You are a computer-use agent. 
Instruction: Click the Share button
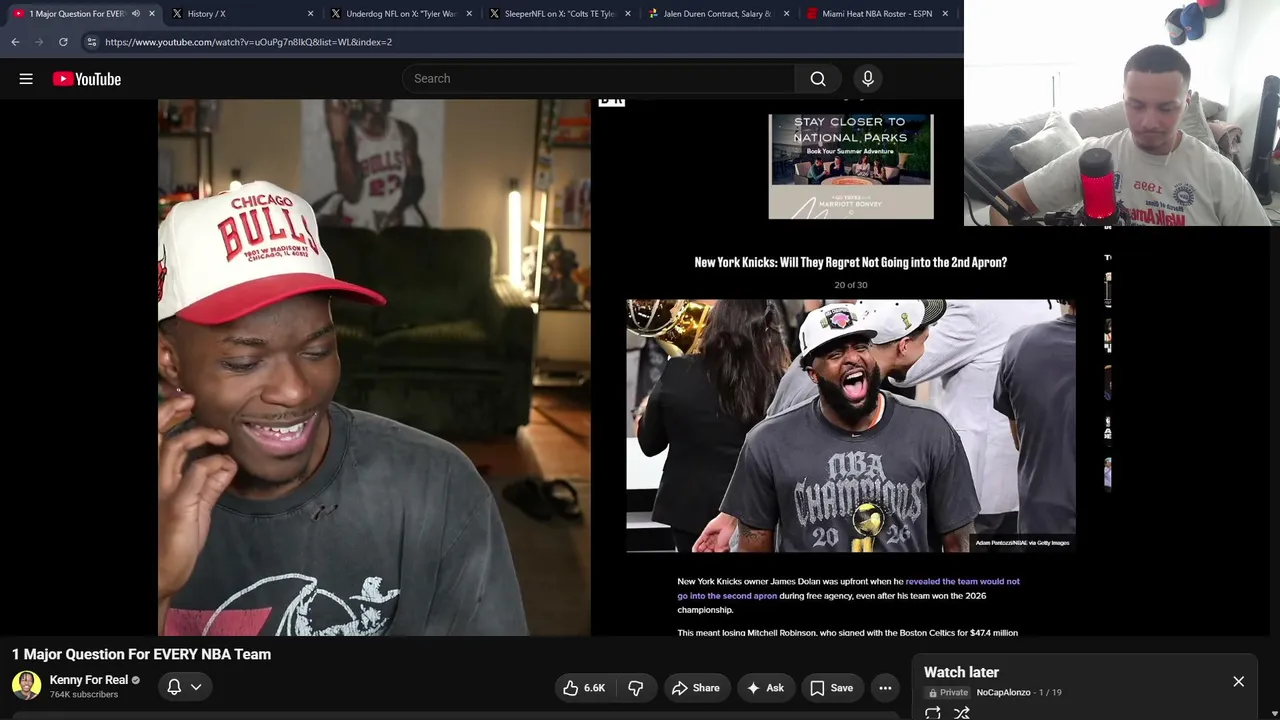click(696, 688)
